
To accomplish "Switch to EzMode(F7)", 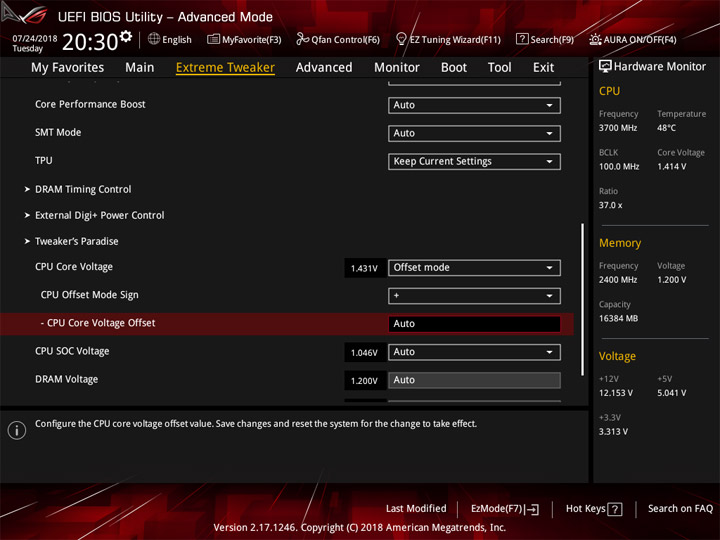I will [x=505, y=509].
